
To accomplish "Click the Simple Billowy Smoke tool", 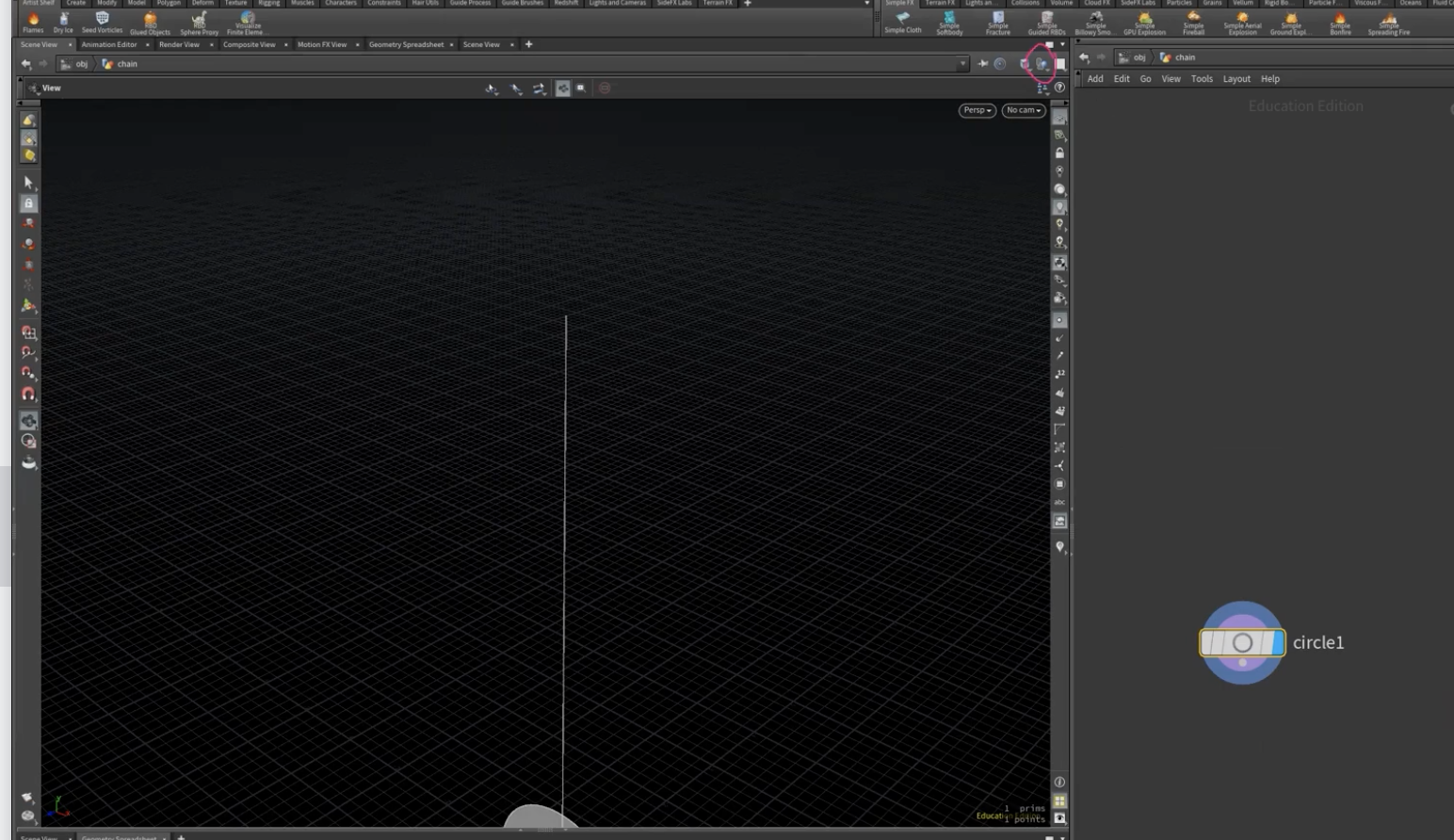I will point(1095,24).
